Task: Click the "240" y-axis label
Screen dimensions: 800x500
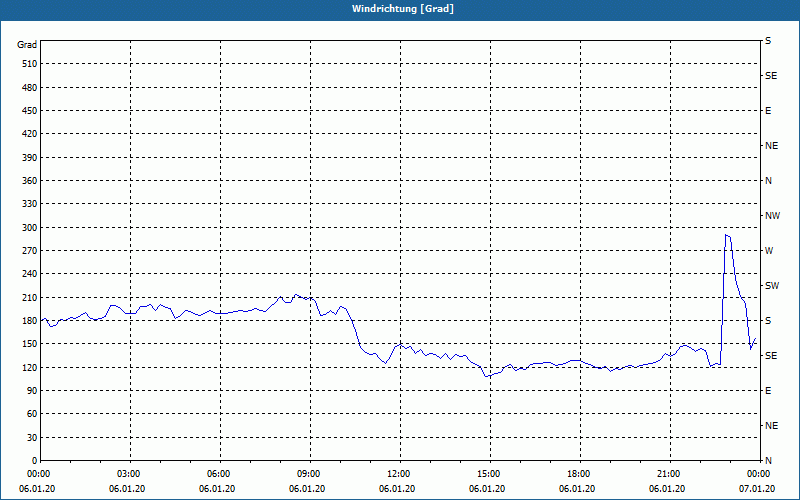Action: tap(30, 274)
